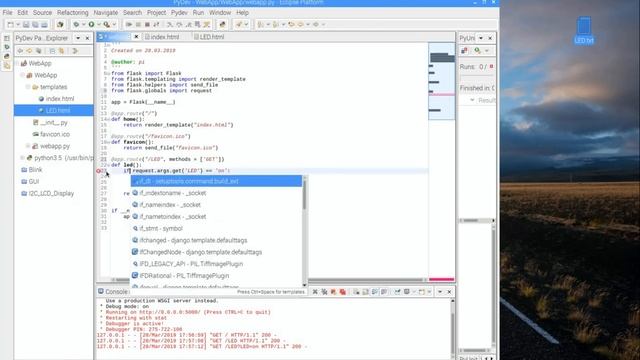Select the Blink project
This screenshot has height=360, width=640.
(32, 170)
